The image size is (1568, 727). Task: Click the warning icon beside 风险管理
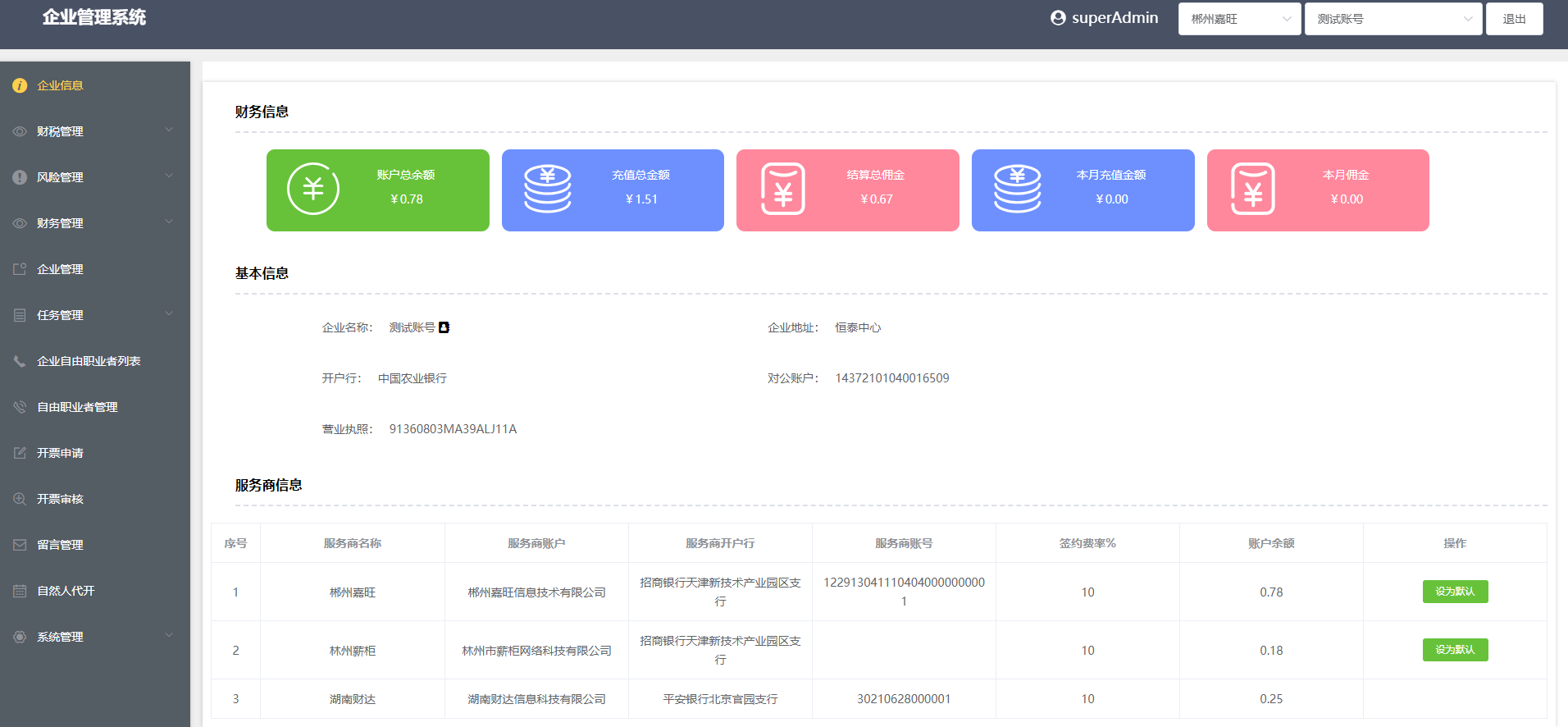click(x=20, y=177)
